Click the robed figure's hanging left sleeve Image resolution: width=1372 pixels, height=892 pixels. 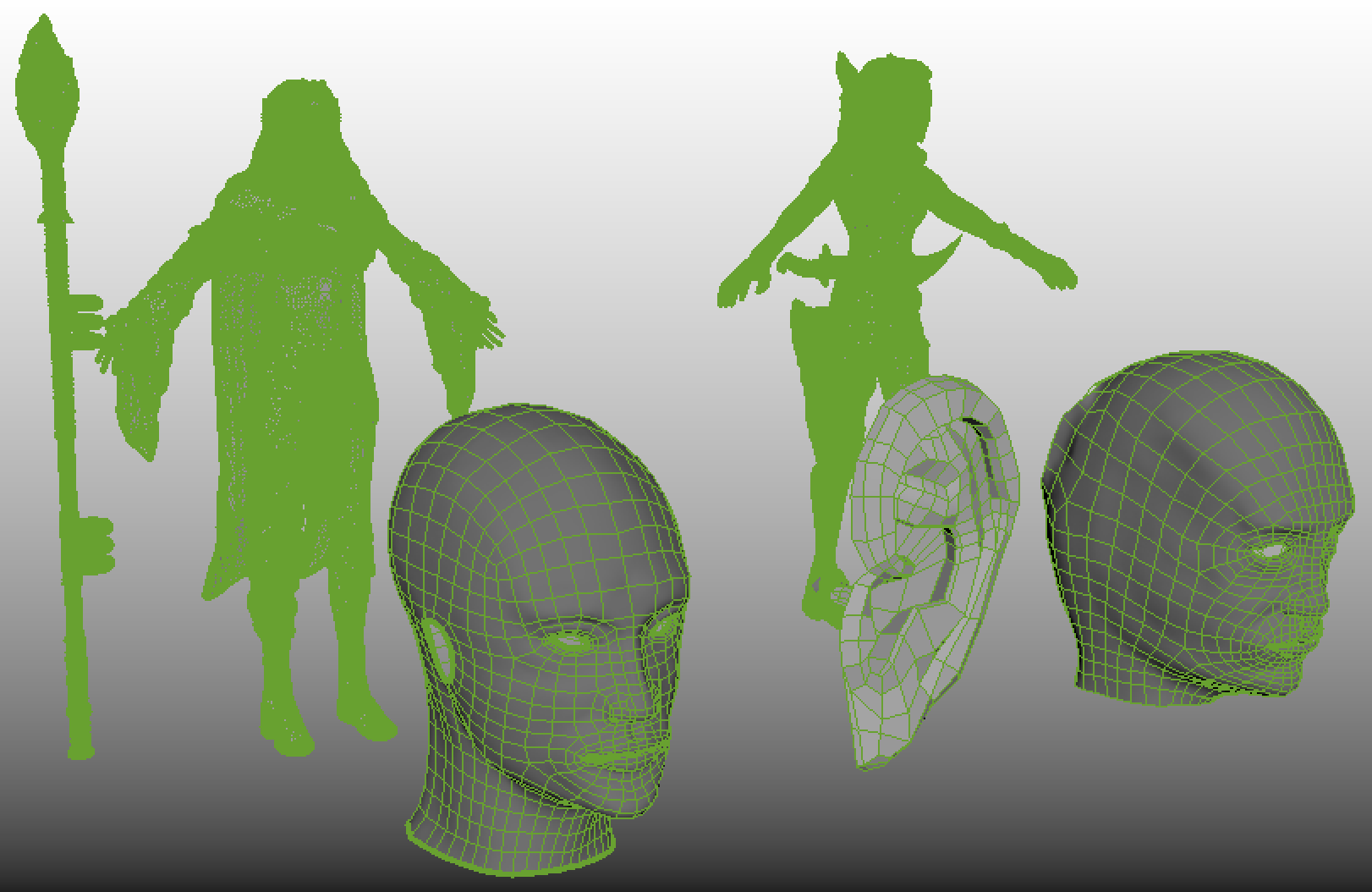coord(140,398)
